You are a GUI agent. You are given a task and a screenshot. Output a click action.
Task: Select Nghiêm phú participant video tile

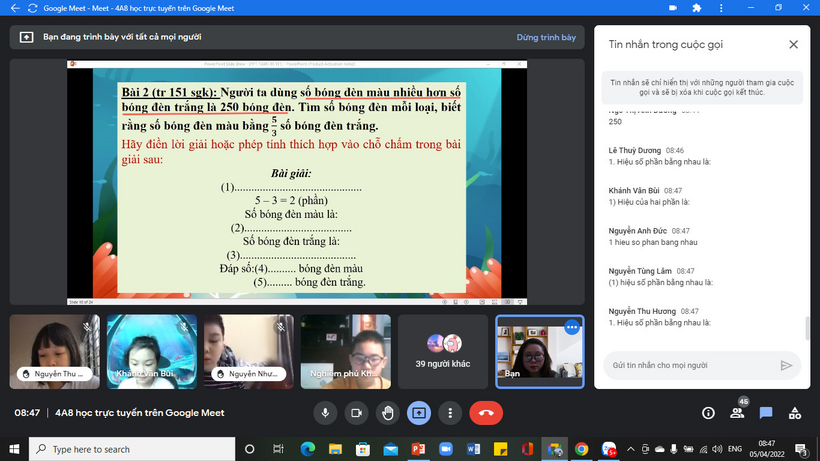345,350
